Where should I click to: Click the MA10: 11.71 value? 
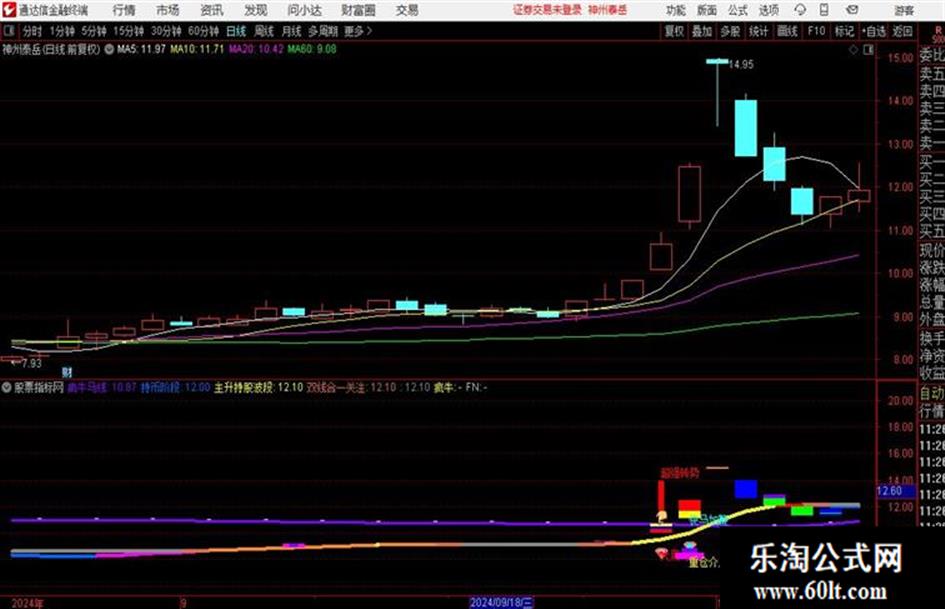pos(197,49)
